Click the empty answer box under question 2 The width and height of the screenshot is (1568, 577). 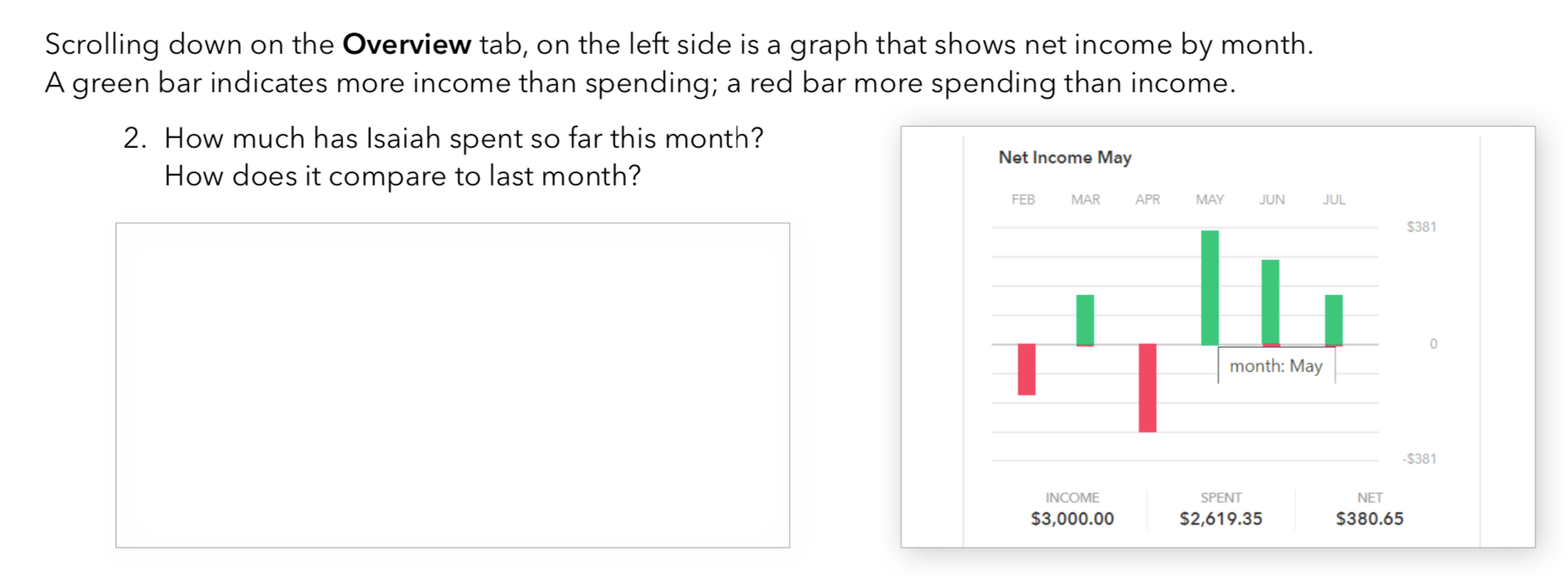coord(452,384)
